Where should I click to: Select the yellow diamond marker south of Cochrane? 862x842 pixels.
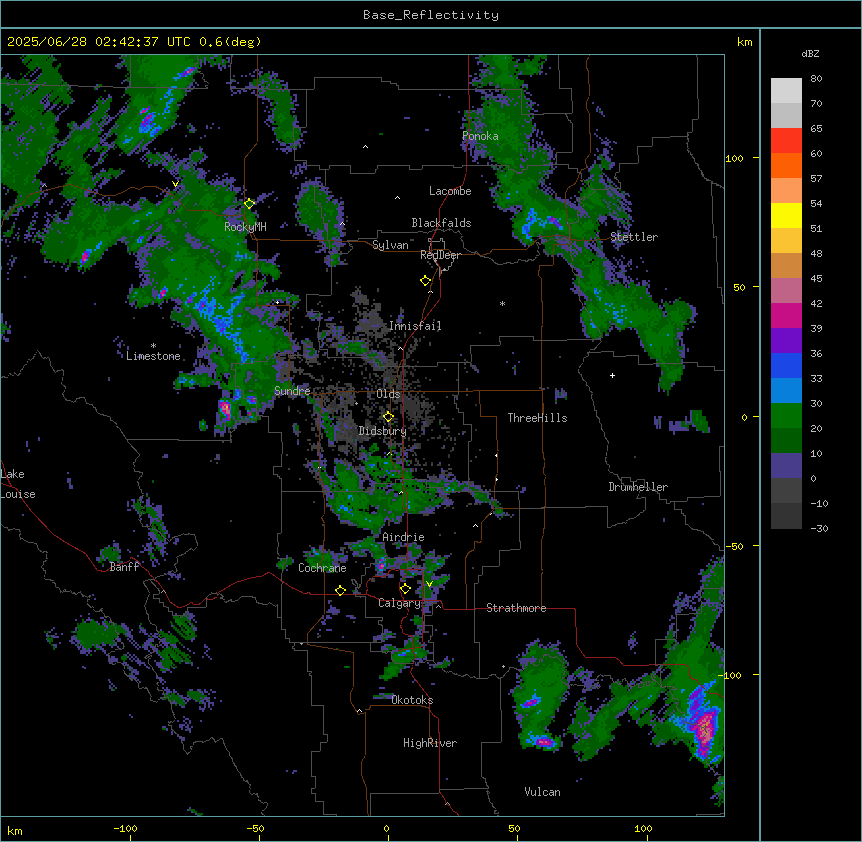click(340, 590)
